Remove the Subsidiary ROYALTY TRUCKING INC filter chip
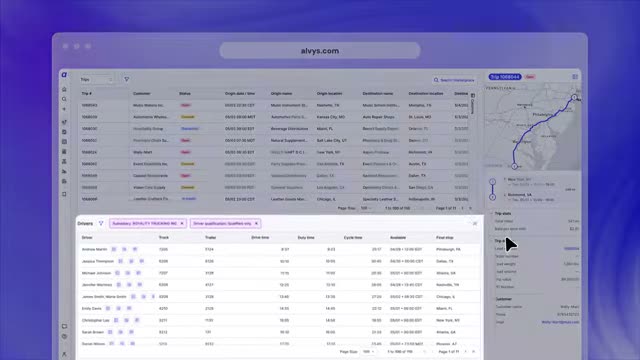 pos(182,224)
